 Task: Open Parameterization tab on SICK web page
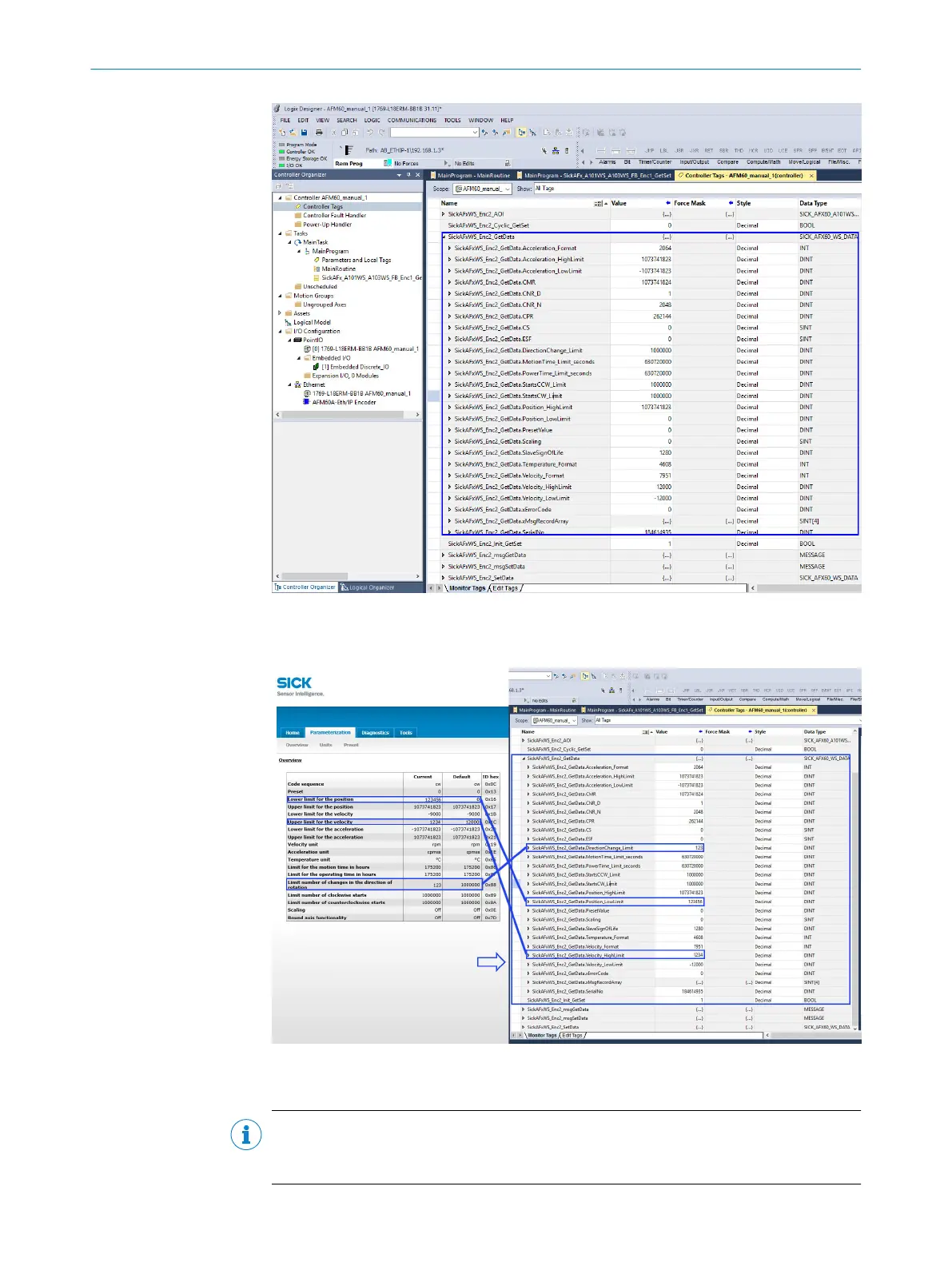coord(330,732)
